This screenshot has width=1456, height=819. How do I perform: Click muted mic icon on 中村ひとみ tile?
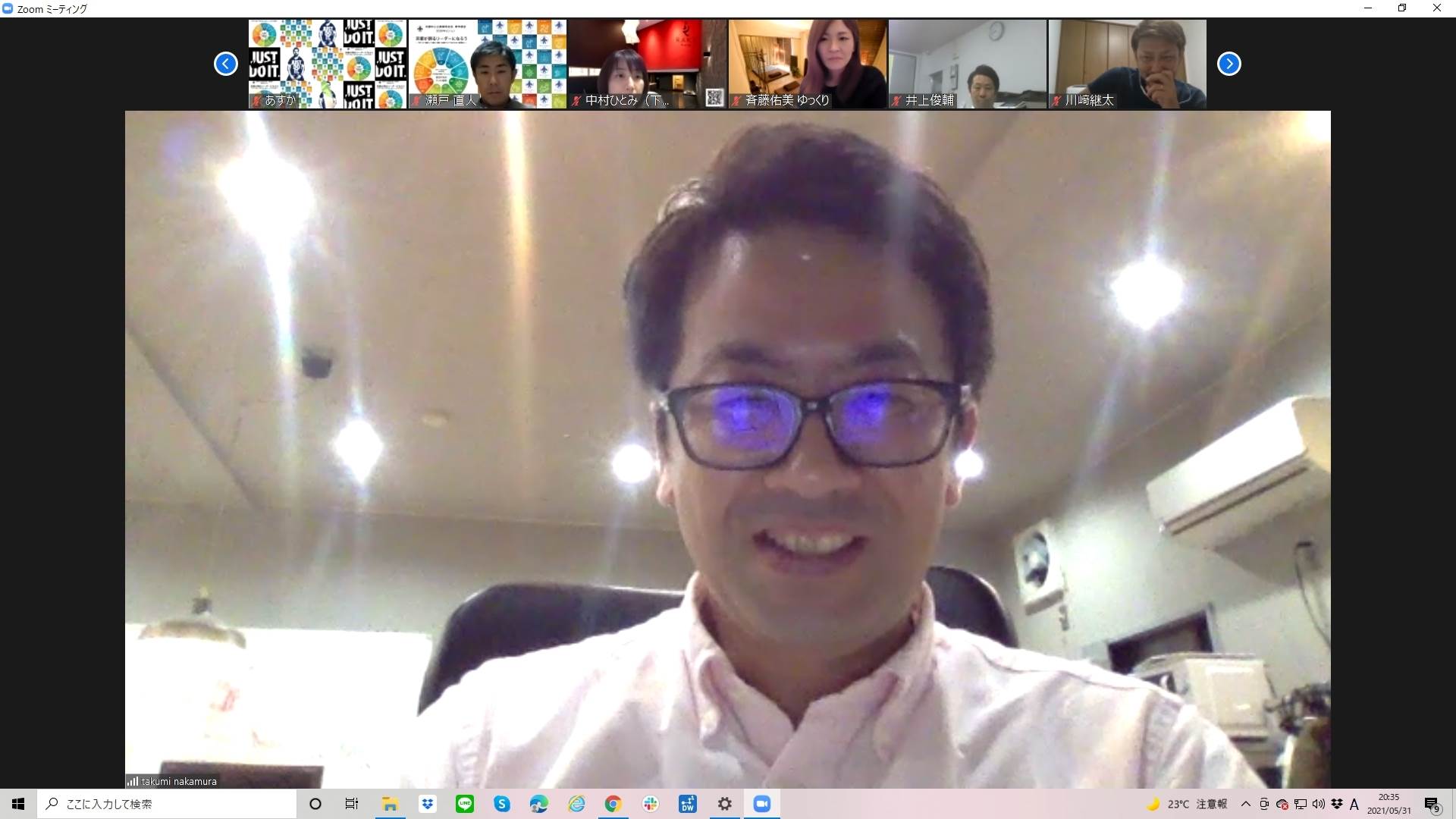coord(577,100)
